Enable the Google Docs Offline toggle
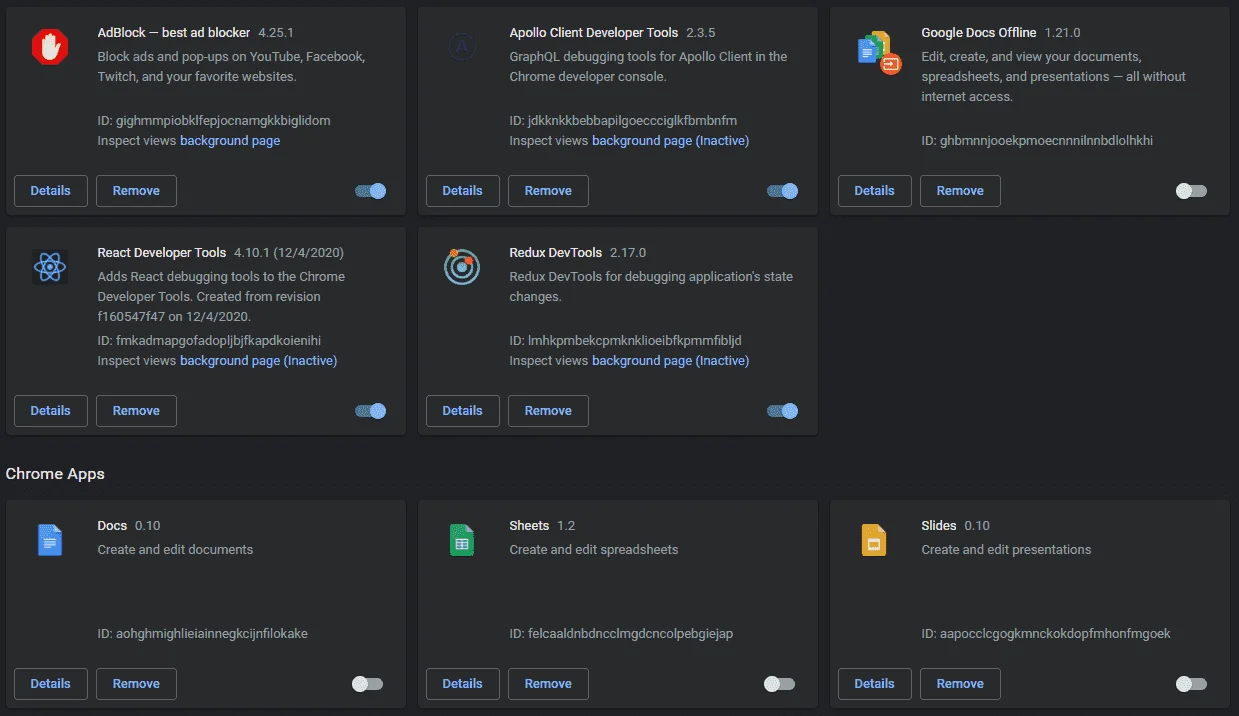Image resolution: width=1239 pixels, height=716 pixels. pos(1192,191)
